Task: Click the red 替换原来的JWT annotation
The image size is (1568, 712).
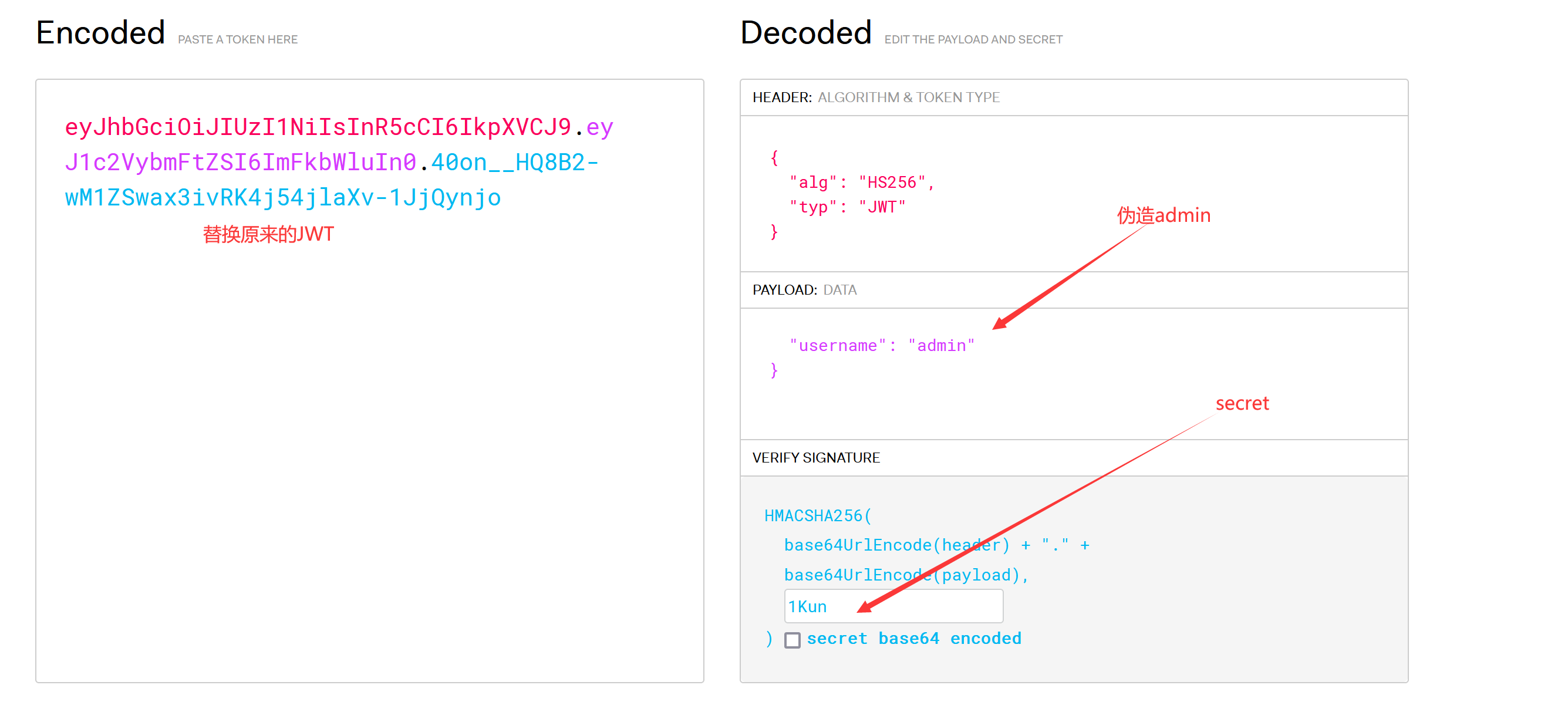Action: coord(268,234)
